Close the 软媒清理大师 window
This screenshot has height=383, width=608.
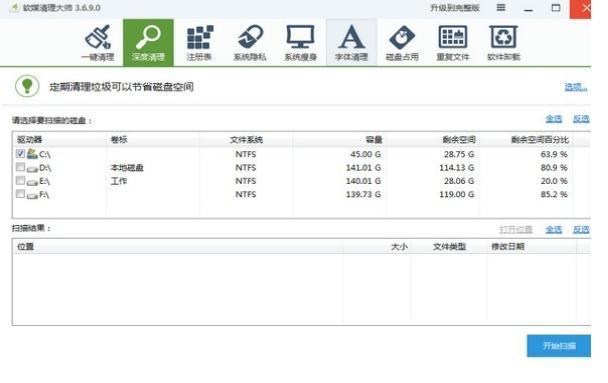(581, 9)
